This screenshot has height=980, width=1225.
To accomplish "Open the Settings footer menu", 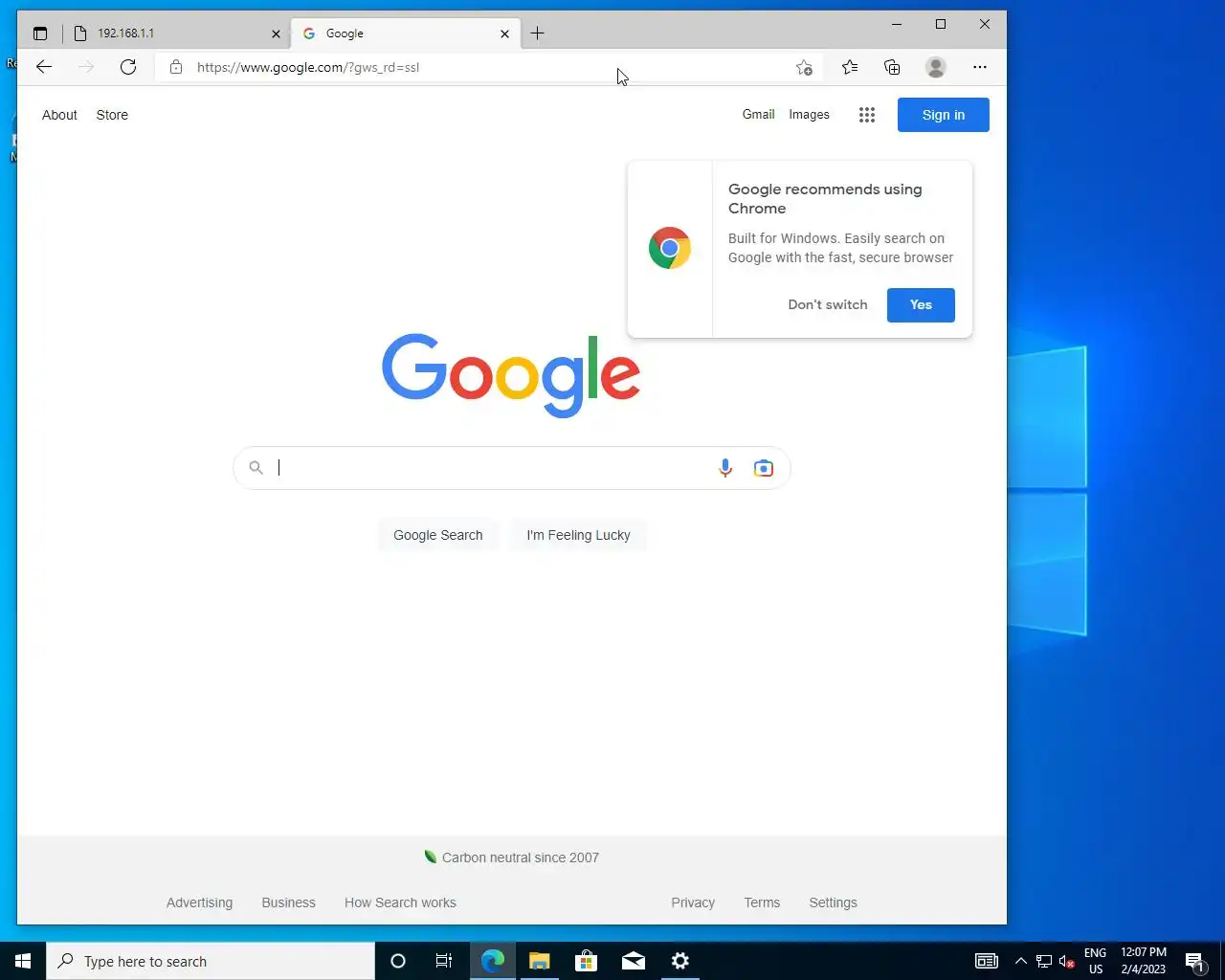I will (x=833, y=902).
